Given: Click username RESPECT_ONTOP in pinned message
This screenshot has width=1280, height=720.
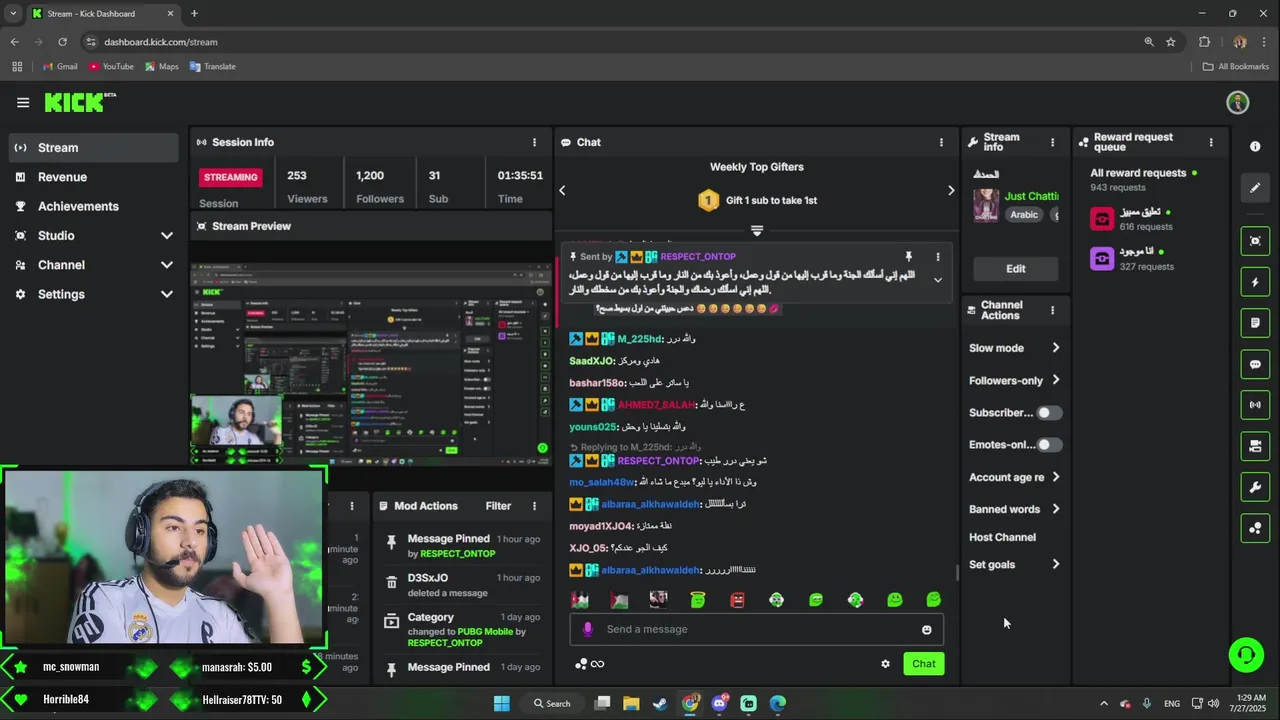Looking at the screenshot, I should (x=697, y=257).
